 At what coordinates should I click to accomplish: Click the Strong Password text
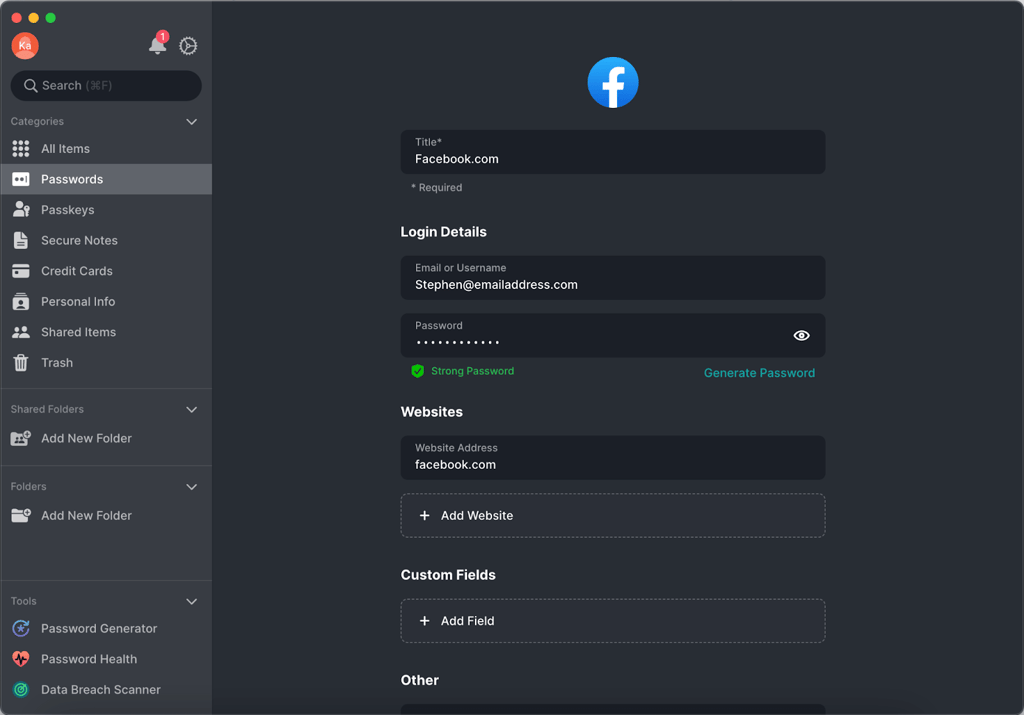tap(472, 371)
